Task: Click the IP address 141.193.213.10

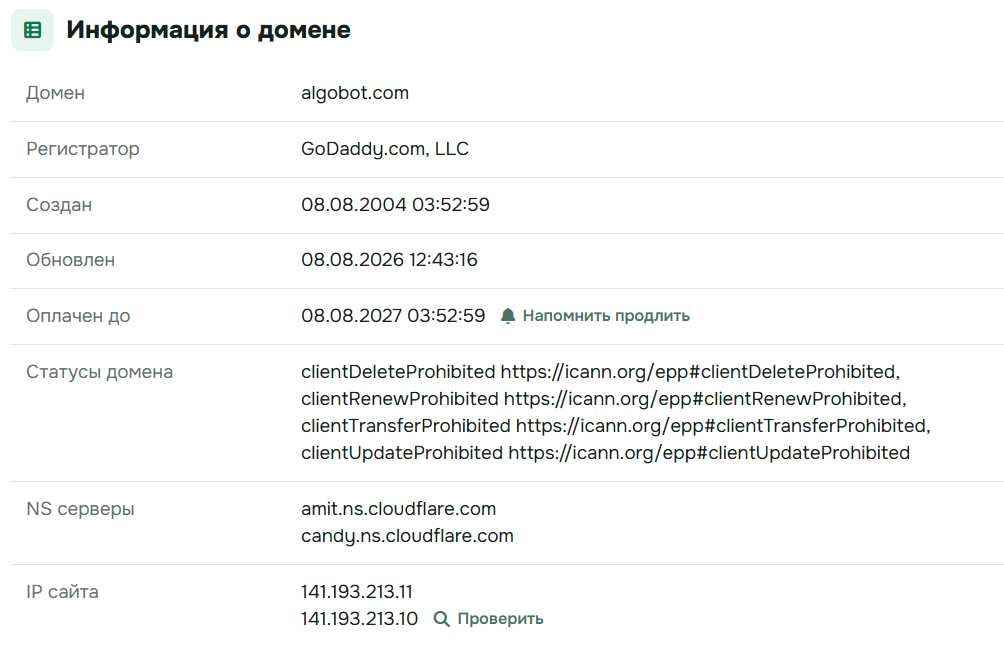Action: point(359,619)
